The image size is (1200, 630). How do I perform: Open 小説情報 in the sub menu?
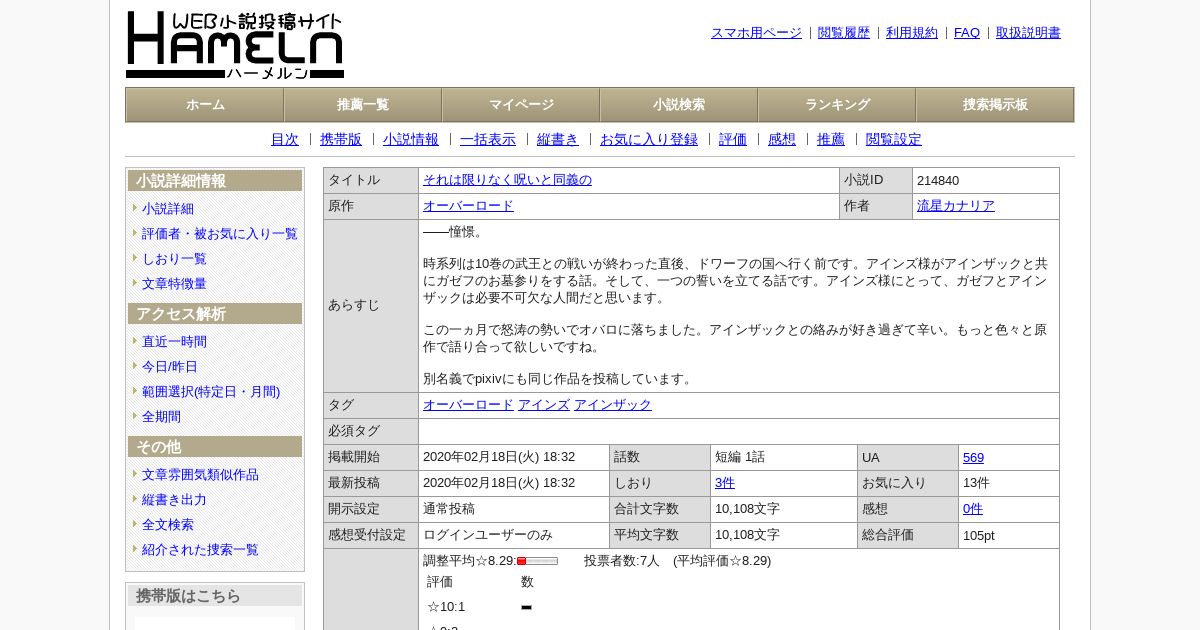point(411,140)
